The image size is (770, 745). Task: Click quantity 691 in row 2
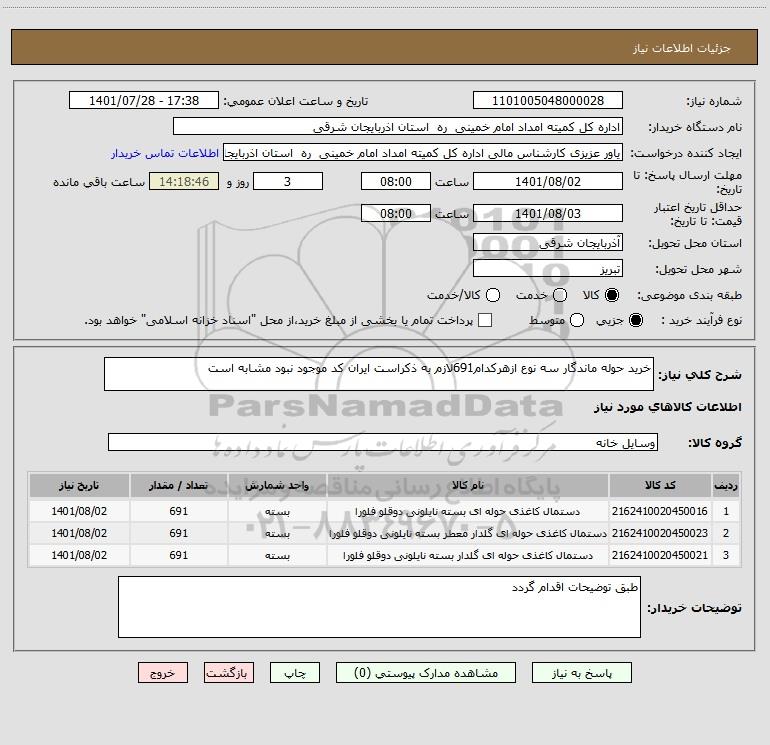pyautogui.click(x=179, y=533)
